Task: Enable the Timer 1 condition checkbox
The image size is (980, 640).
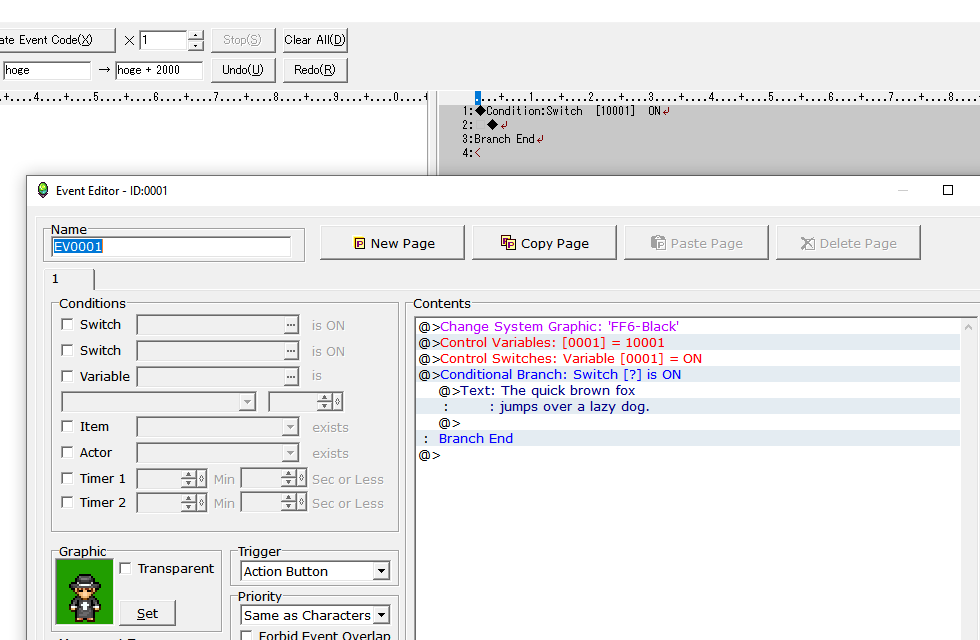Action: pos(67,478)
